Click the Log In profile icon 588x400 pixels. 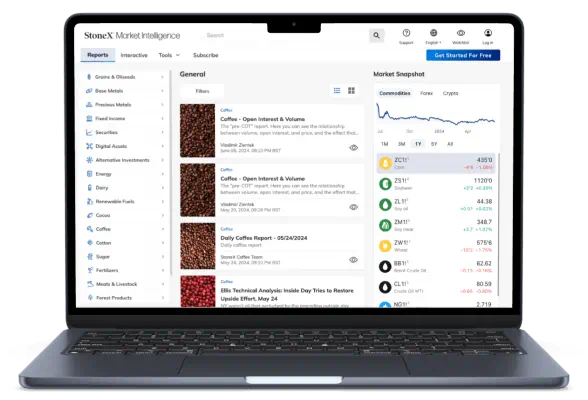[488, 33]
